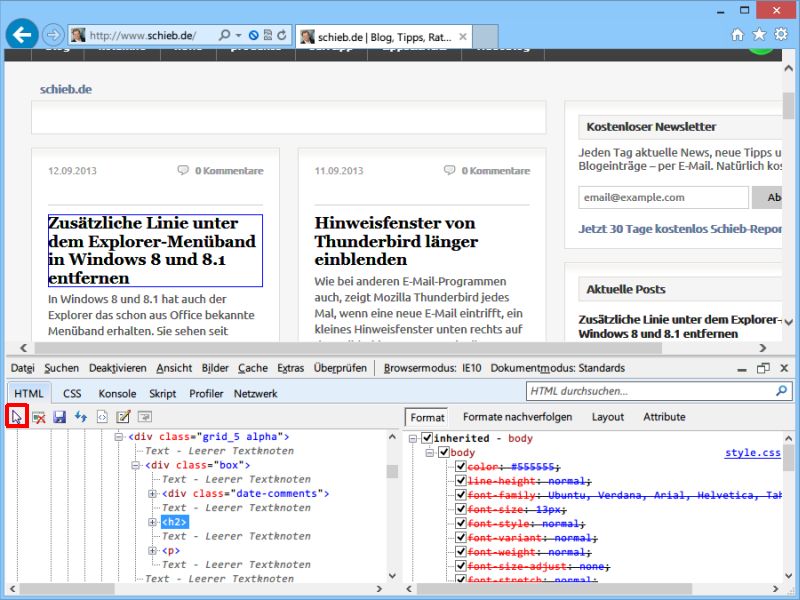Toggle the font-variant: normal checkbox
This screenshot has width=800, height=600.
click(461, 538)
